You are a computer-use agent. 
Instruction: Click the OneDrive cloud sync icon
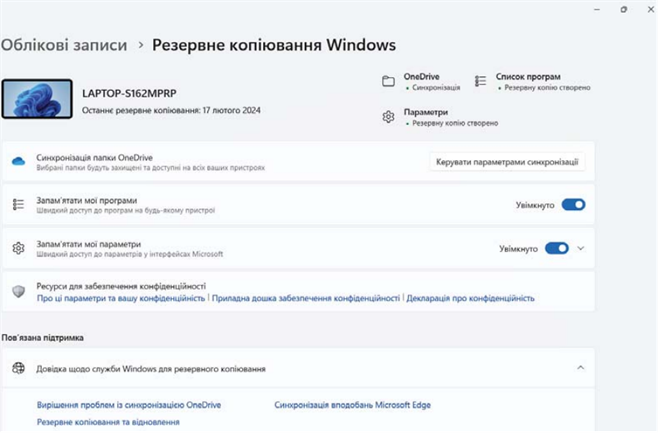tap(18, 162)
